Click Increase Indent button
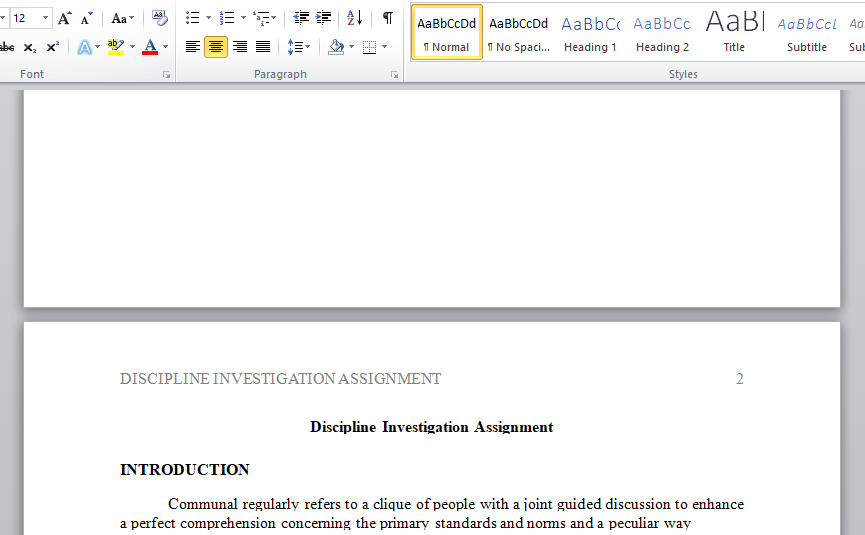Viewport: 865px width, 535px height. point(323,18)
